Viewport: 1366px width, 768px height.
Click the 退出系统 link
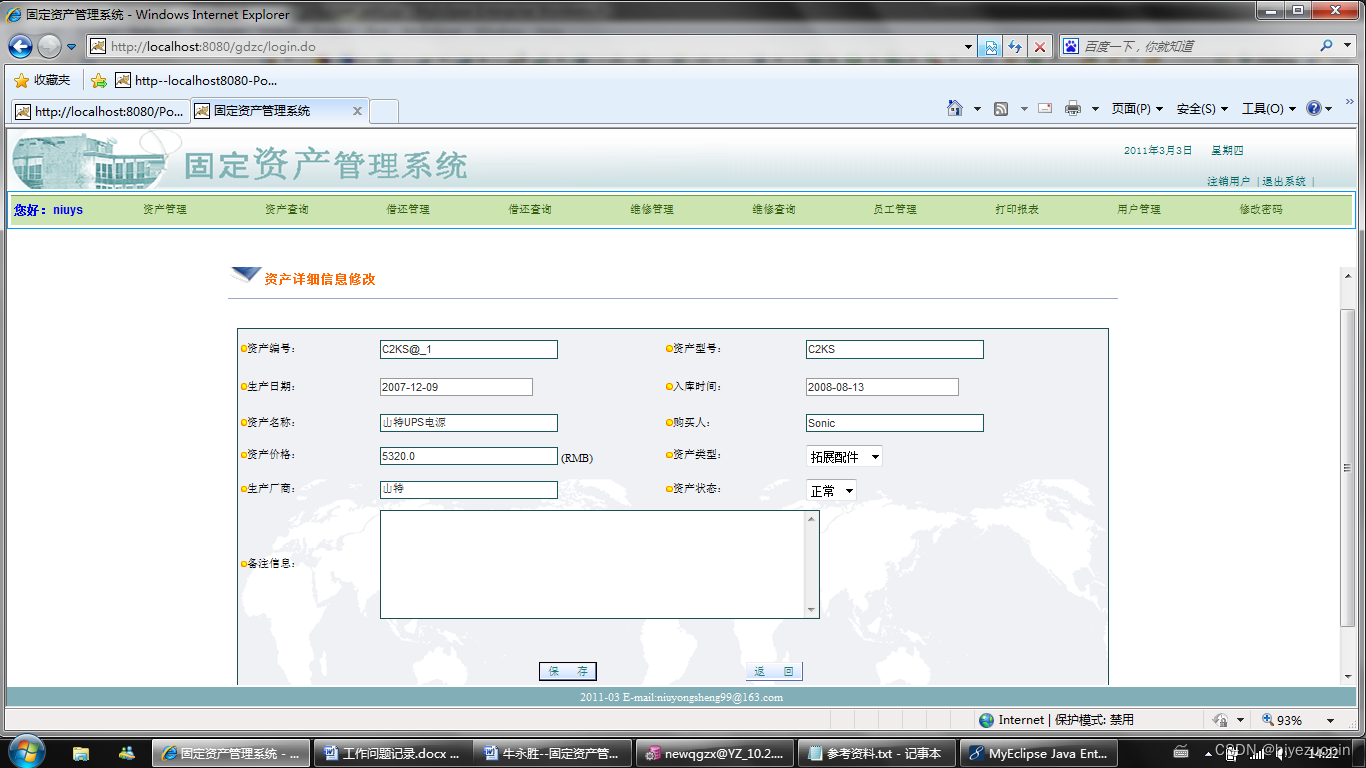(x=1284, y=182)
